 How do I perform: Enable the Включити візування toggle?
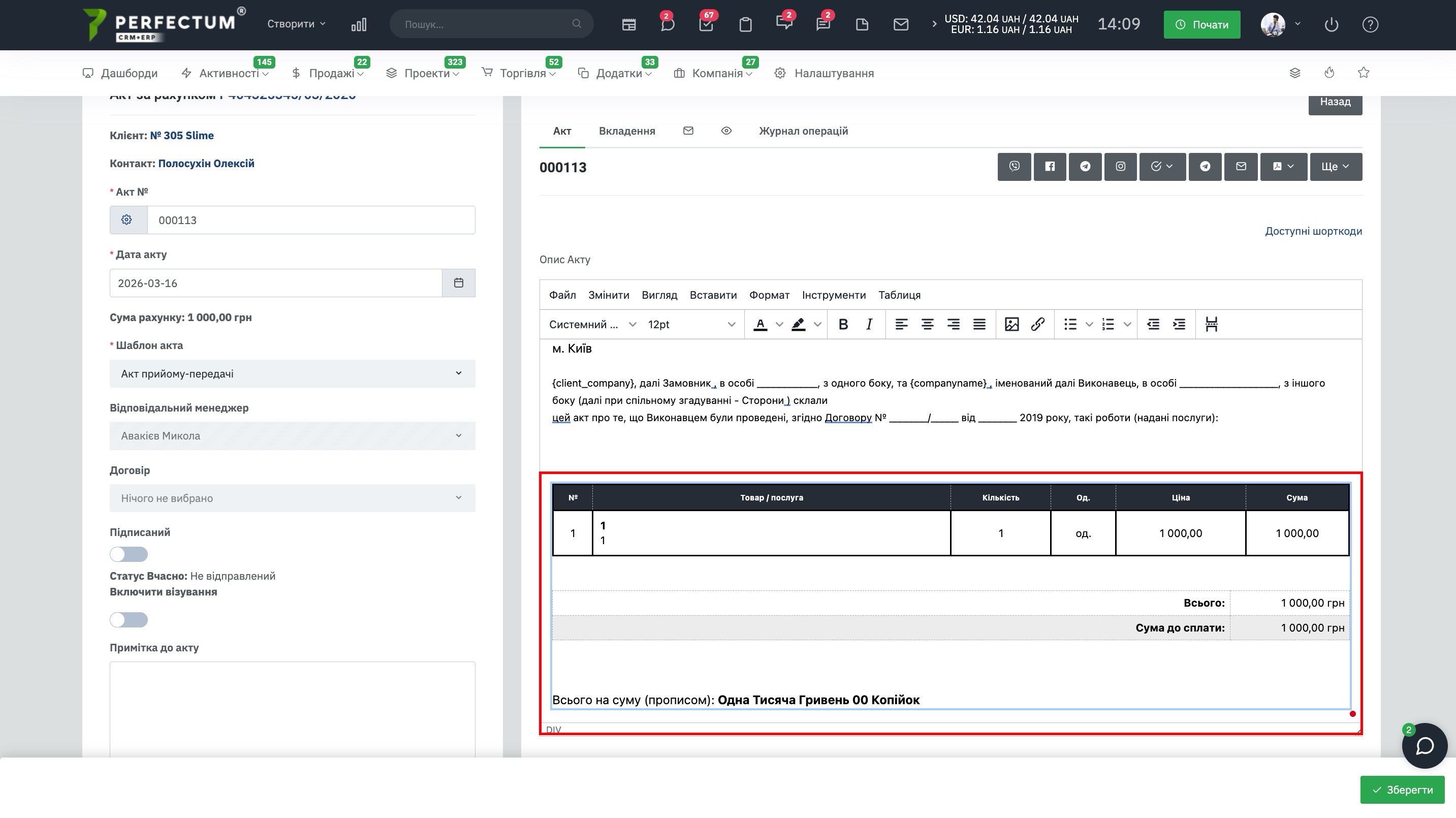click(x=129, y=619)
